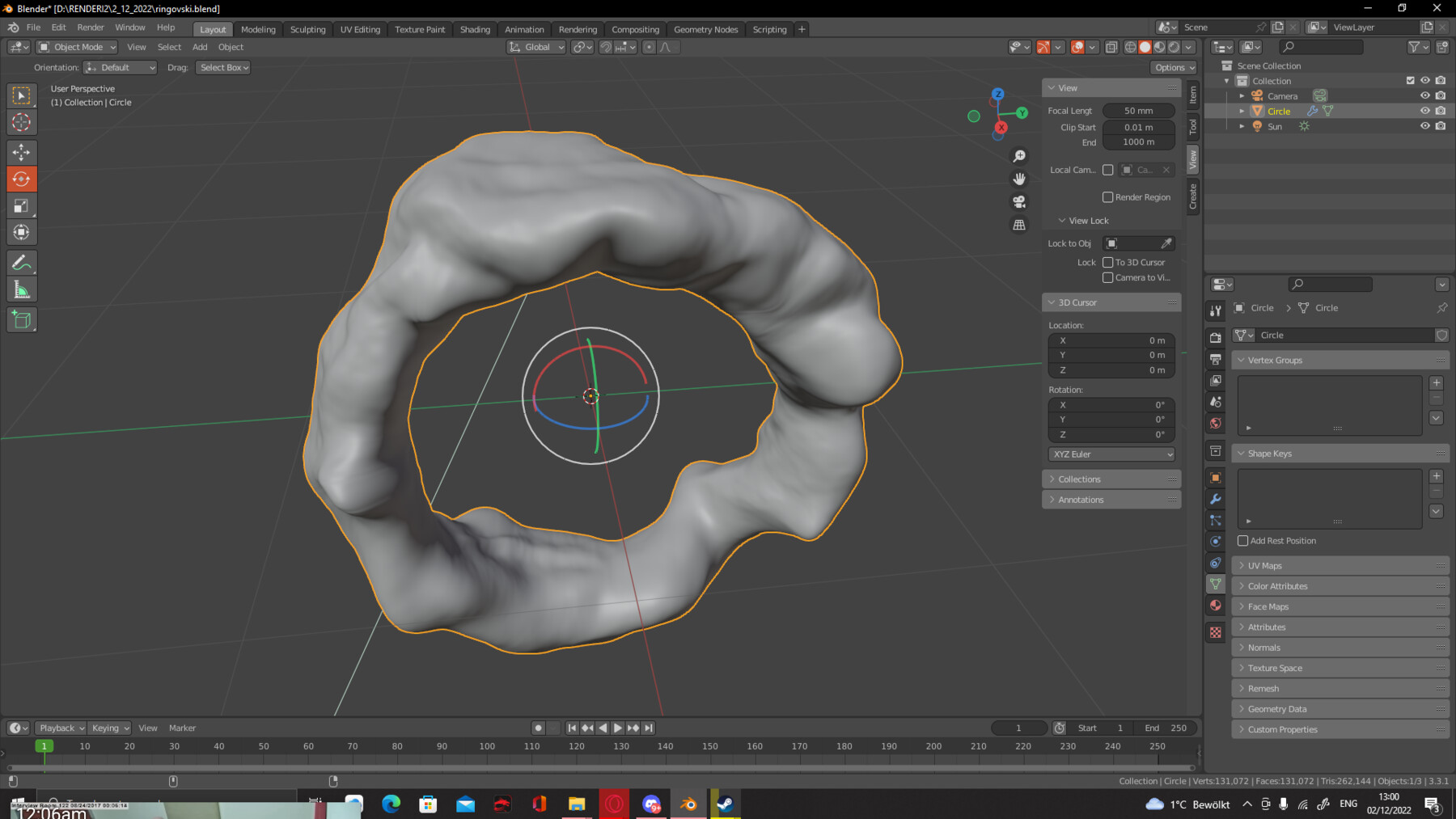Open the XYZ Euler rotation mode dropdown
This screenshot has width=1456, height=819.
pyautogui.click(x=1111, y=454)
